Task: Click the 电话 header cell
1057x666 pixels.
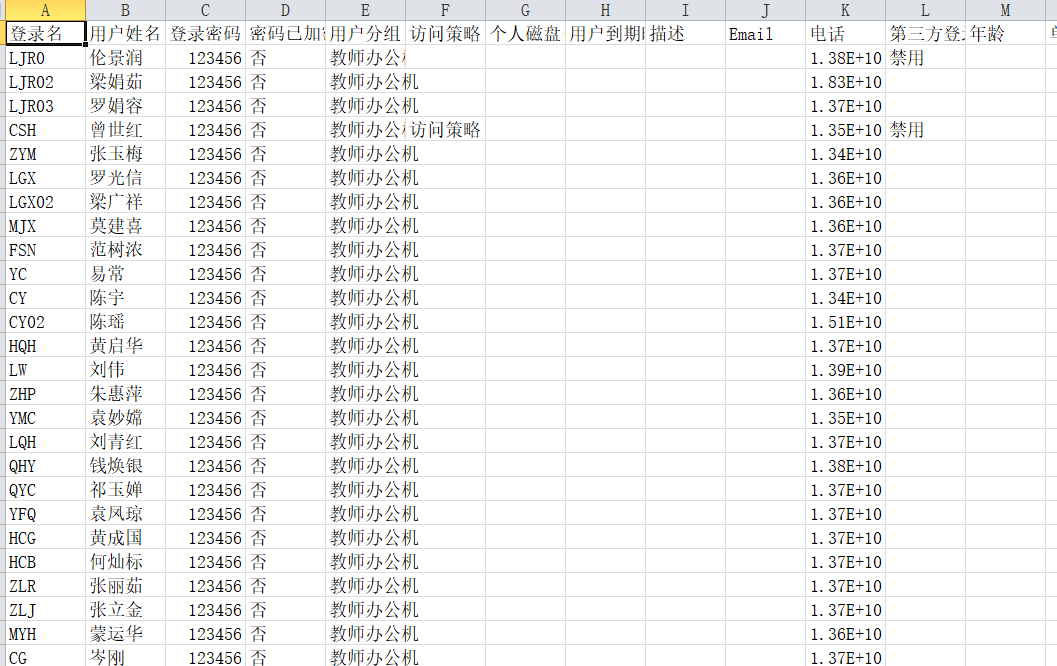Action: (845, 34)
